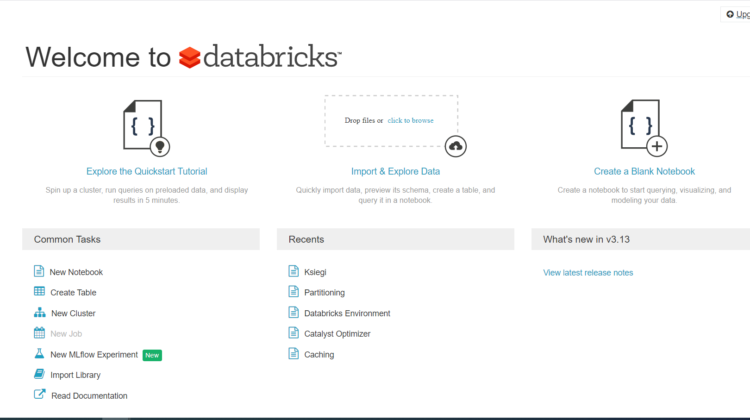The image size is (750, 420).
Task: Open recent Databricks Environment notebook
Action: 347,313
